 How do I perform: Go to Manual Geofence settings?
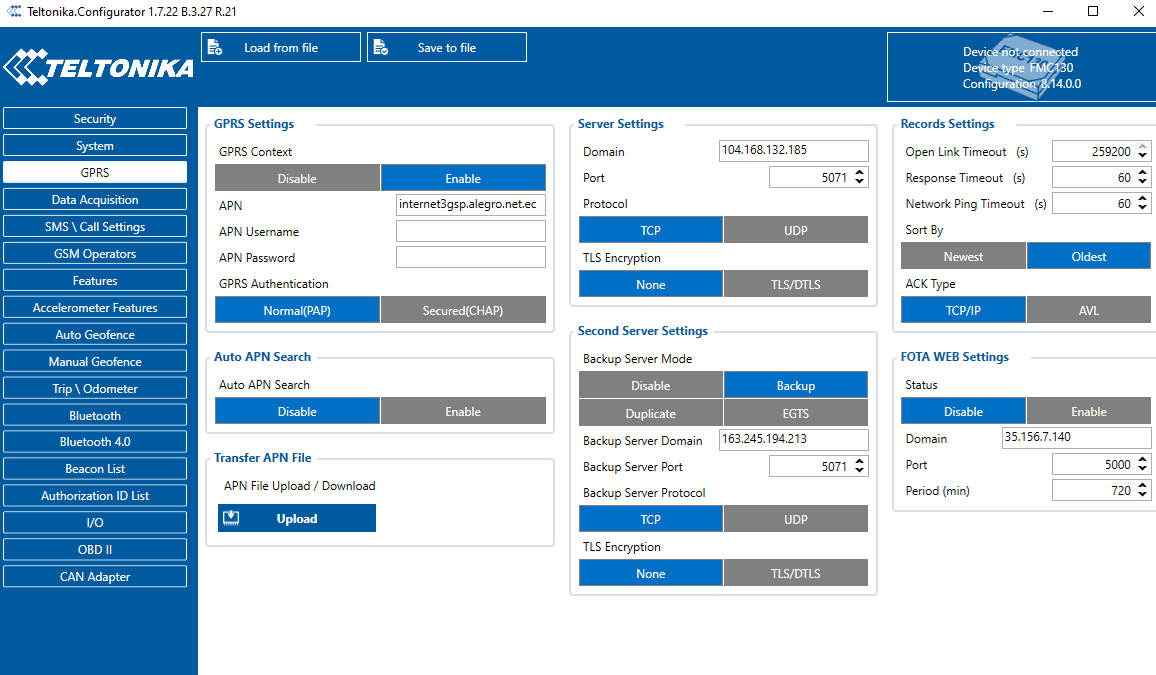coord(95,361)
